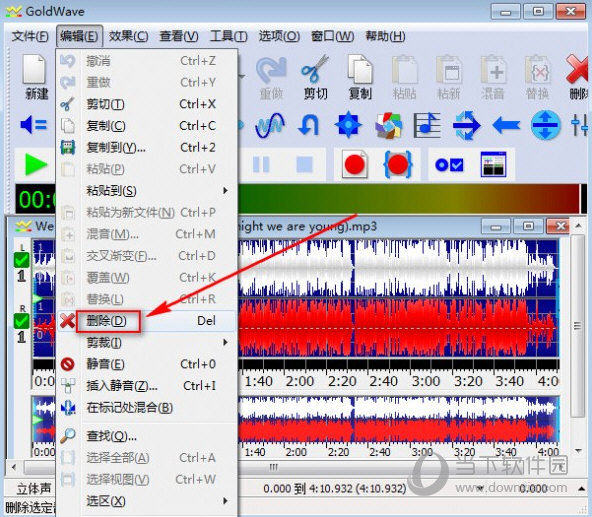Click the green-to-red level meter bar
The image size is (592, 517).
(409, 199)
